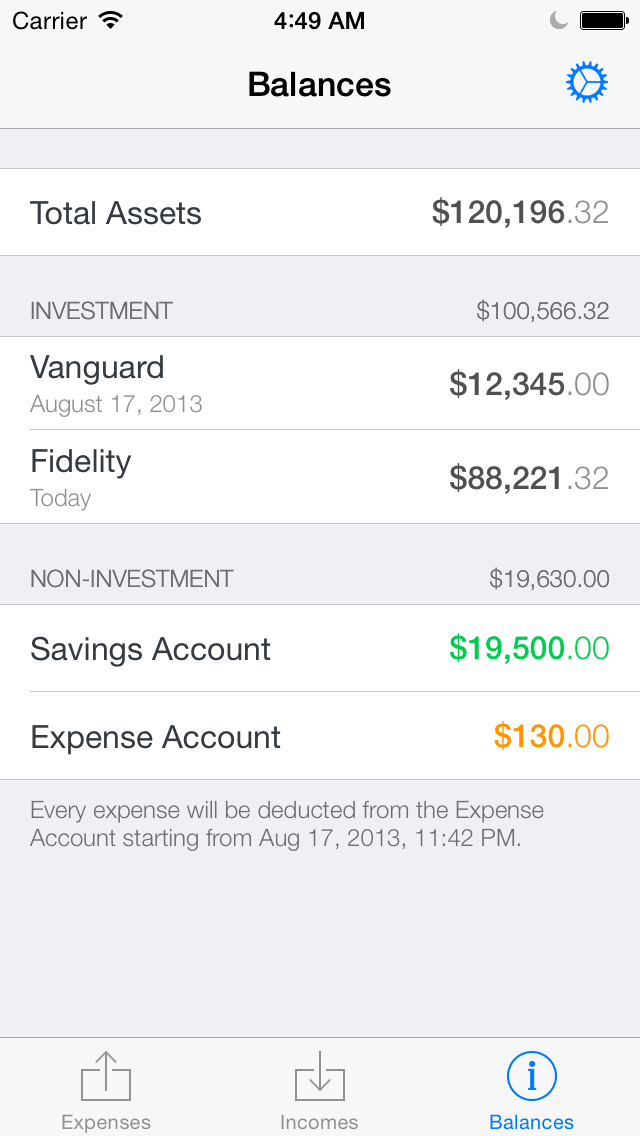Select the Expenses upload icon
The image size is (640, 1136).
pyautogui.click(x=105, y=1075)
